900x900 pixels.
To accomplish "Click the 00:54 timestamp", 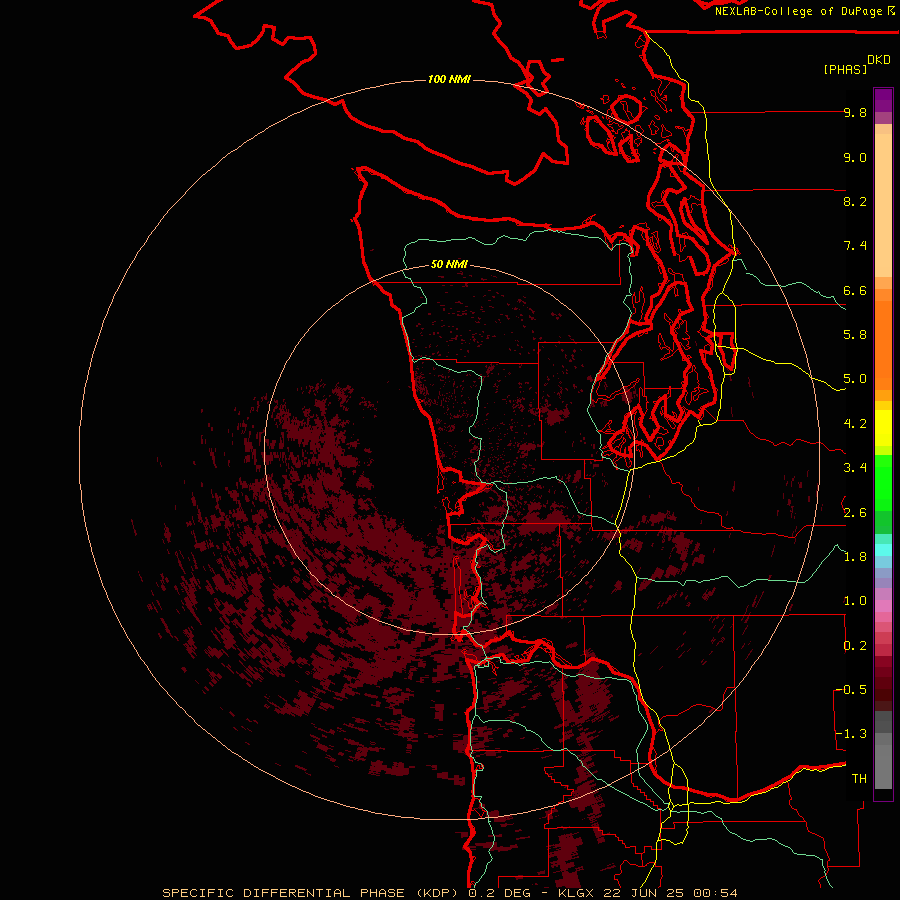I will pyautogui.click(x=715, y=893).
